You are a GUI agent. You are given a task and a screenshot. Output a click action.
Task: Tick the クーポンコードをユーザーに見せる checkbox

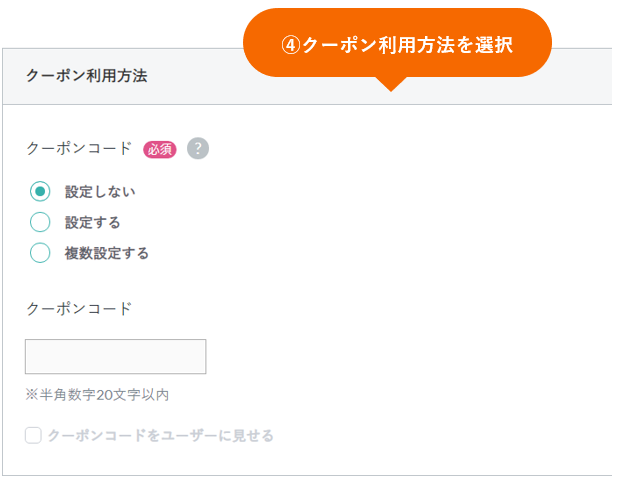pos(33,436)
